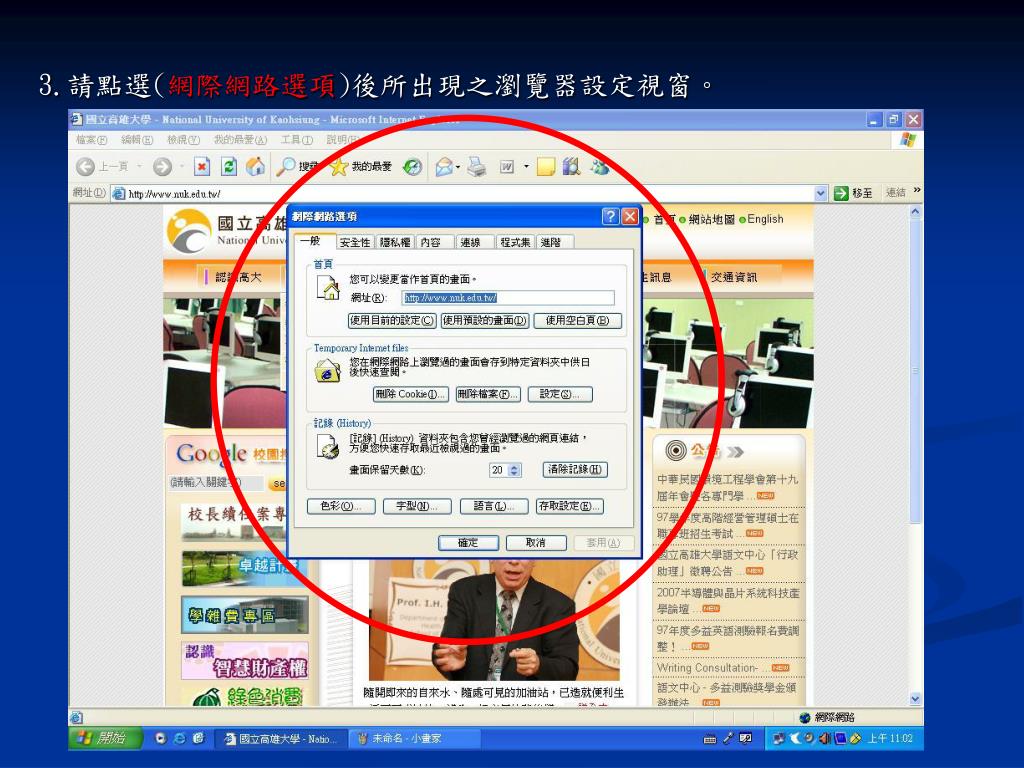Open the Back button history dropdown
This screenshot has height=768, width=1024.
[139, 167]
